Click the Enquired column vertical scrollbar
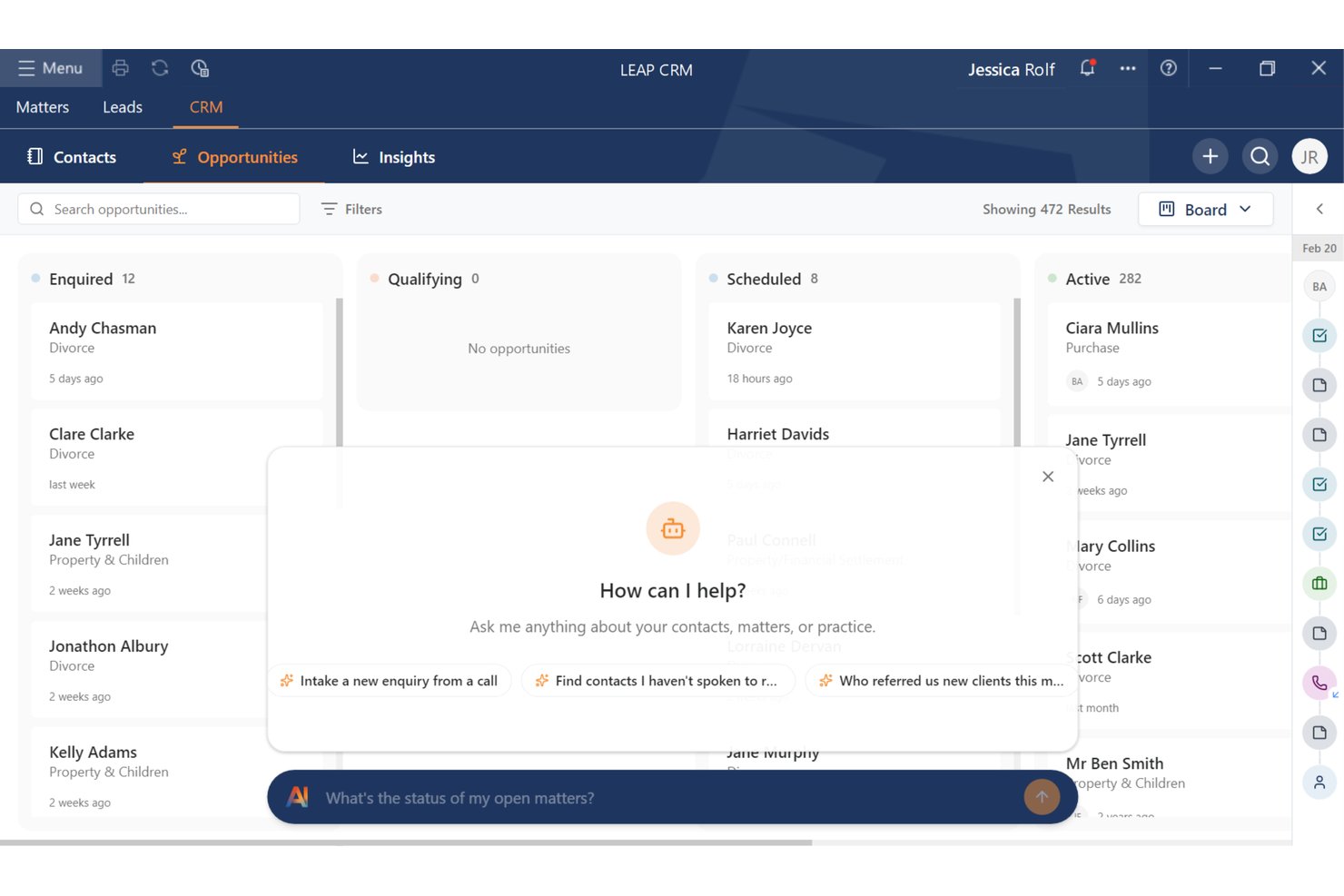This screenshot has width=1344, height=896. (340, 372)
